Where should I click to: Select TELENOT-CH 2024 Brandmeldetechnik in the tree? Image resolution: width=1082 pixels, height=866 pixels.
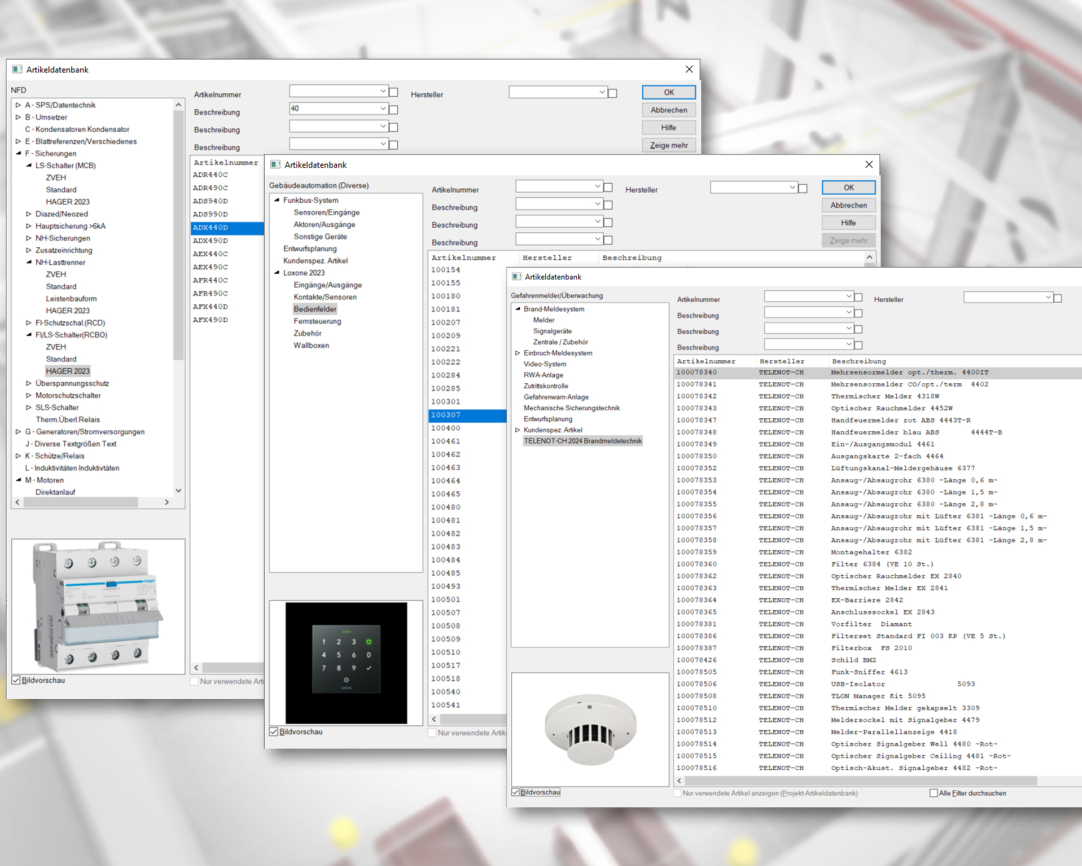582,441
